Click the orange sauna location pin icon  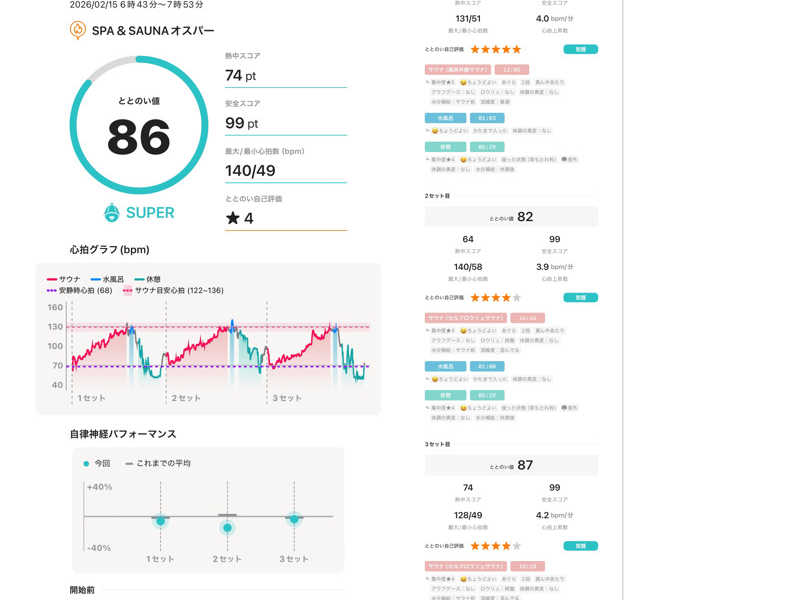(x=78, y=31)
